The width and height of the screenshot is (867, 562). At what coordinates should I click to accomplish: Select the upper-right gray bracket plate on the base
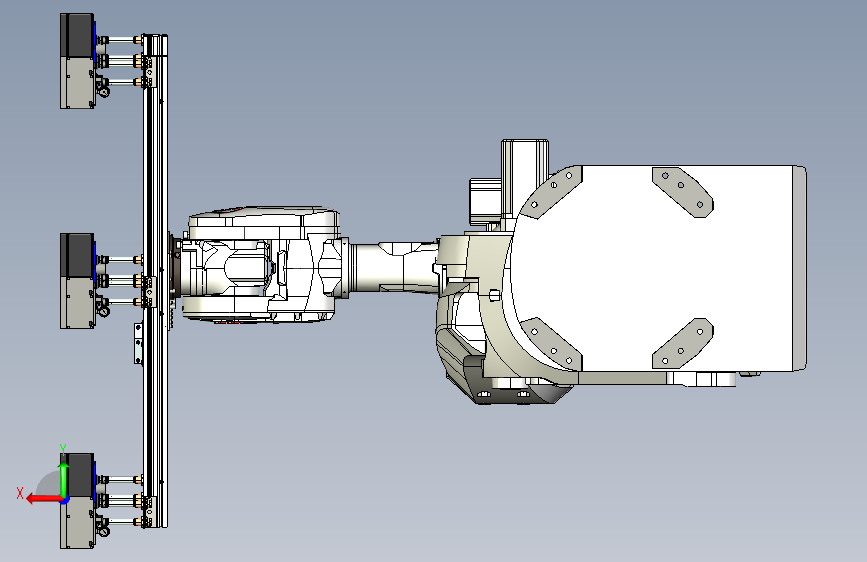(x=682, y=191)
